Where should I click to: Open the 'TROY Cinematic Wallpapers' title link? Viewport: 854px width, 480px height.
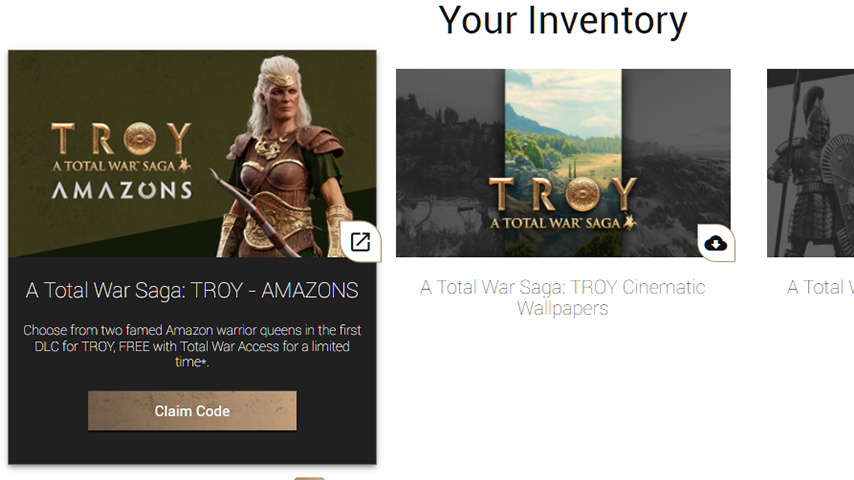click(x=563, y=297)
